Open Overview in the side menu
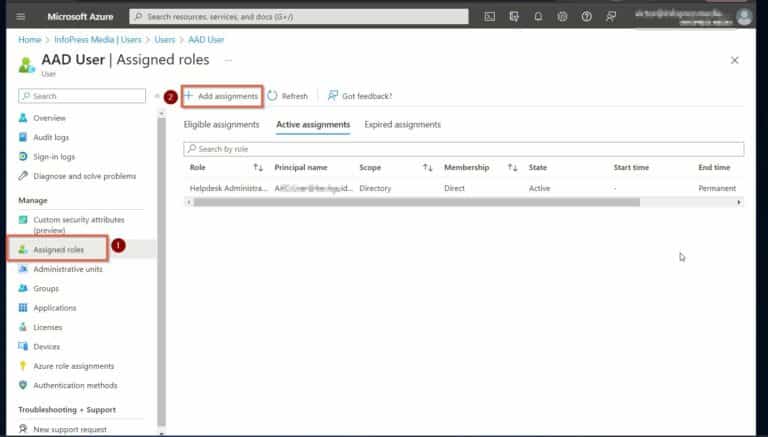Screen dimensions: 768x437 click(x=49, y=118)
